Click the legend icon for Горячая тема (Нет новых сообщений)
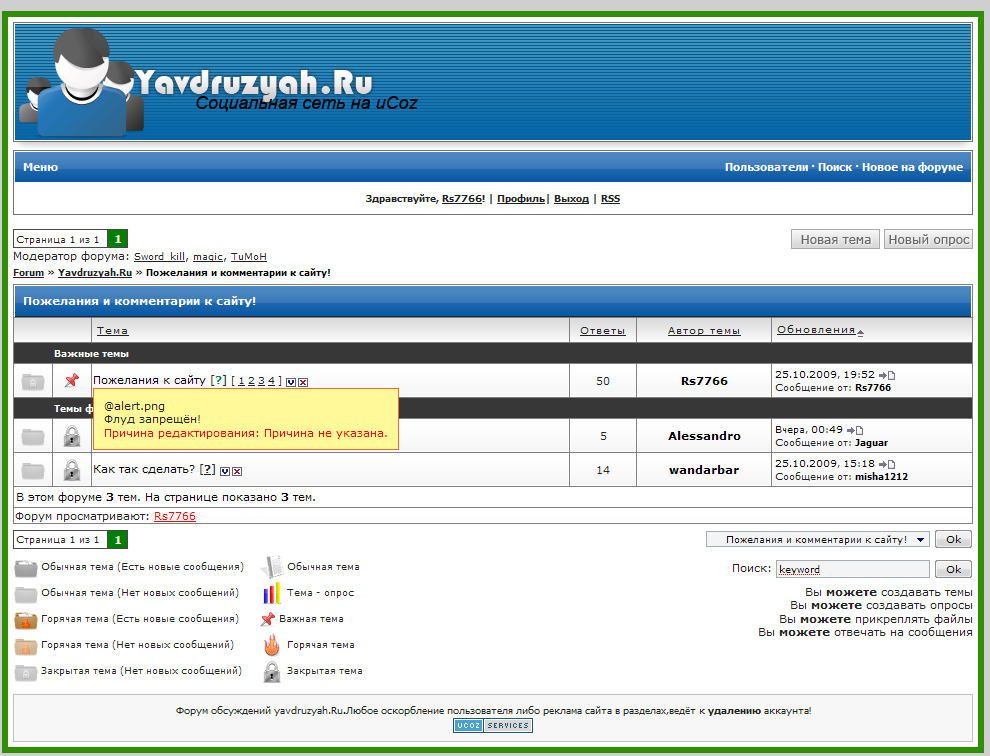 point(26,645)
